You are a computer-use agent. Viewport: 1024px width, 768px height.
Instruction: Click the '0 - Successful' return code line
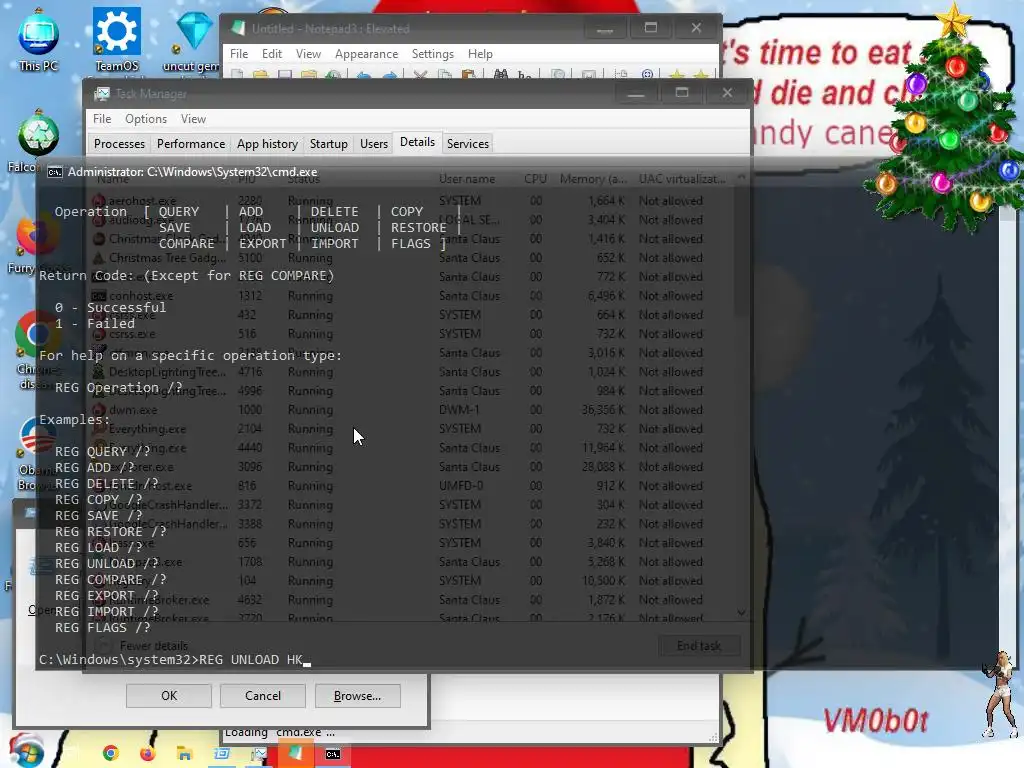(x=110, y=308)
